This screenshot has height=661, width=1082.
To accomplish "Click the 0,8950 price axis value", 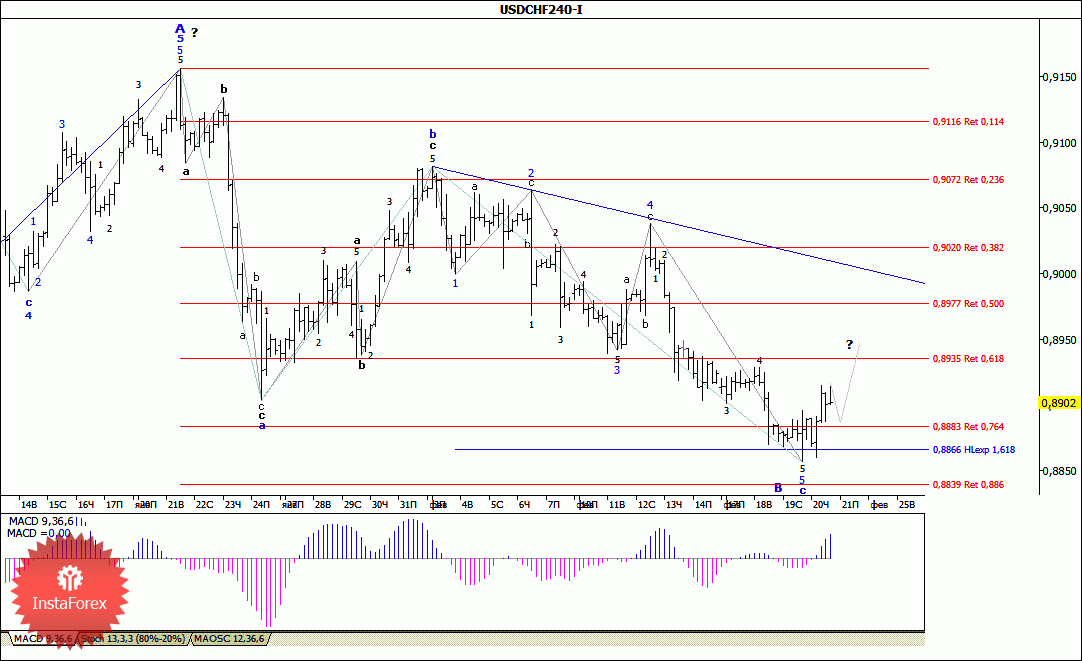I will click(x=1061, y=340).
